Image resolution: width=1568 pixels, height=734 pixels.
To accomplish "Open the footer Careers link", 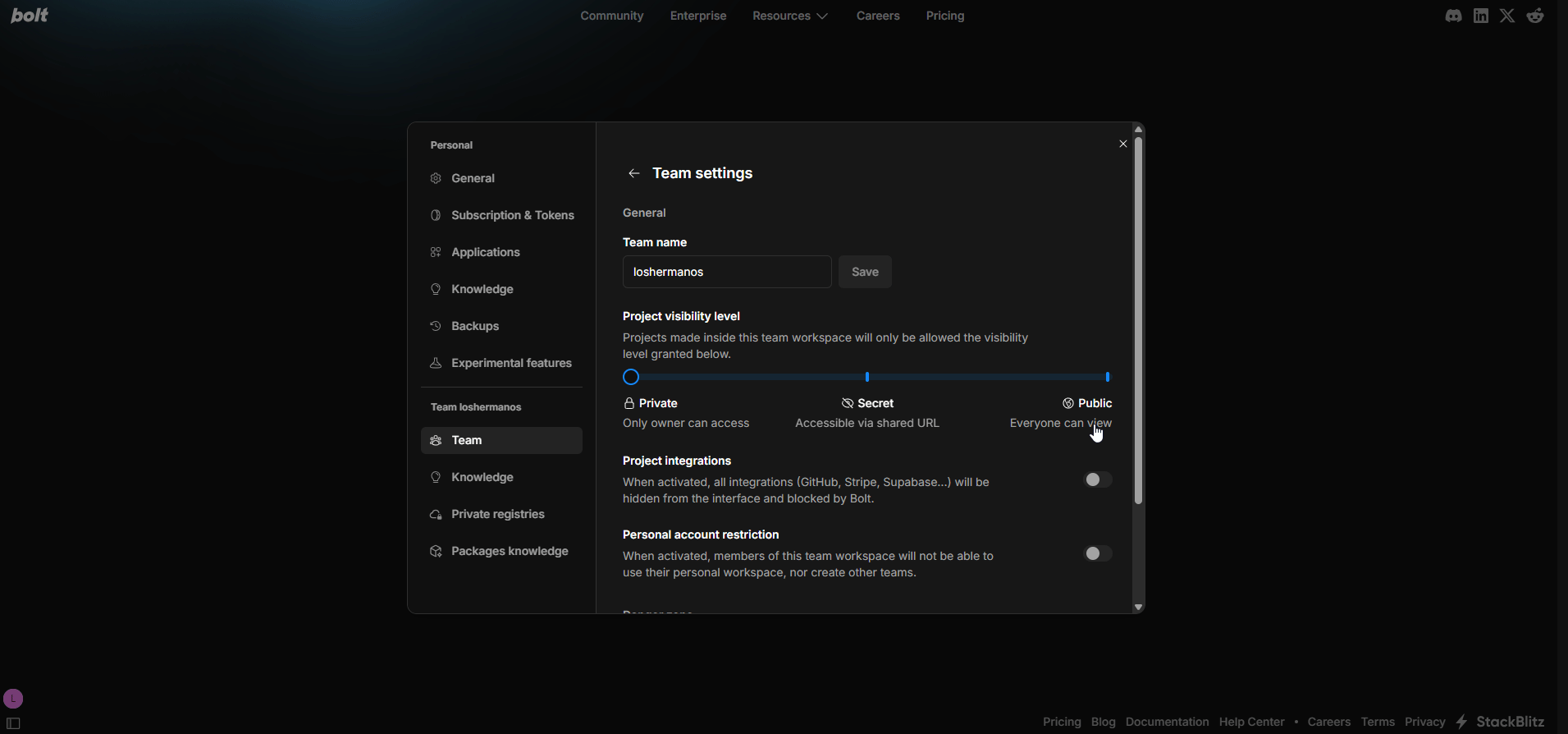I will 1329,722.
